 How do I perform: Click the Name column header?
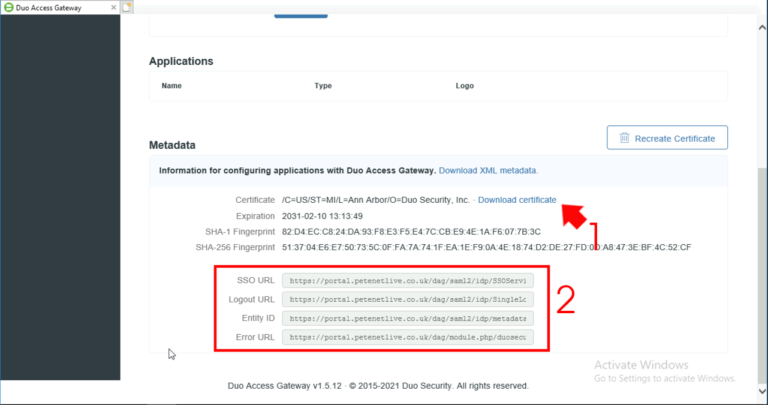click(171, 86)
